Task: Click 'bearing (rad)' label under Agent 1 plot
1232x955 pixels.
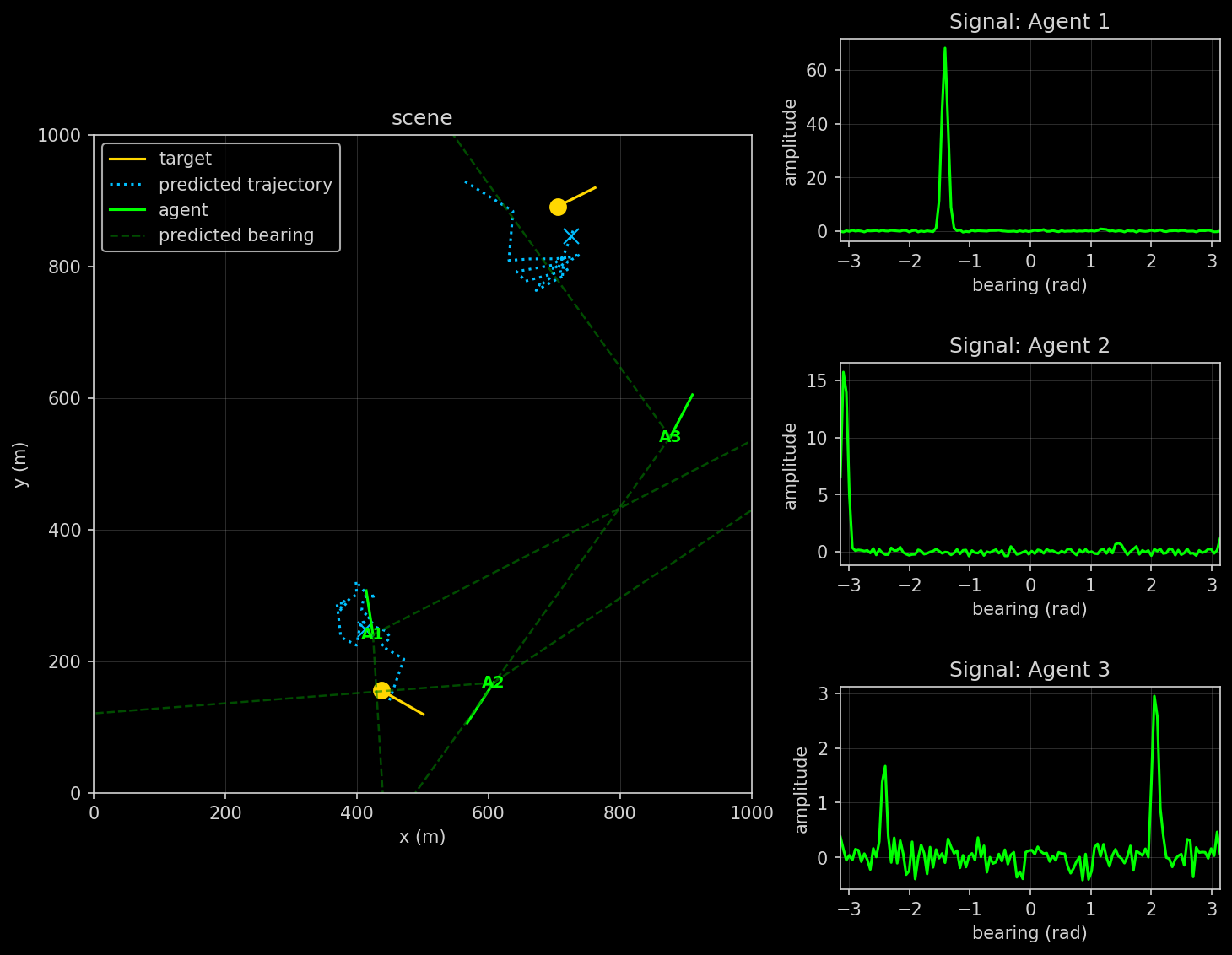Action: 1029,285
